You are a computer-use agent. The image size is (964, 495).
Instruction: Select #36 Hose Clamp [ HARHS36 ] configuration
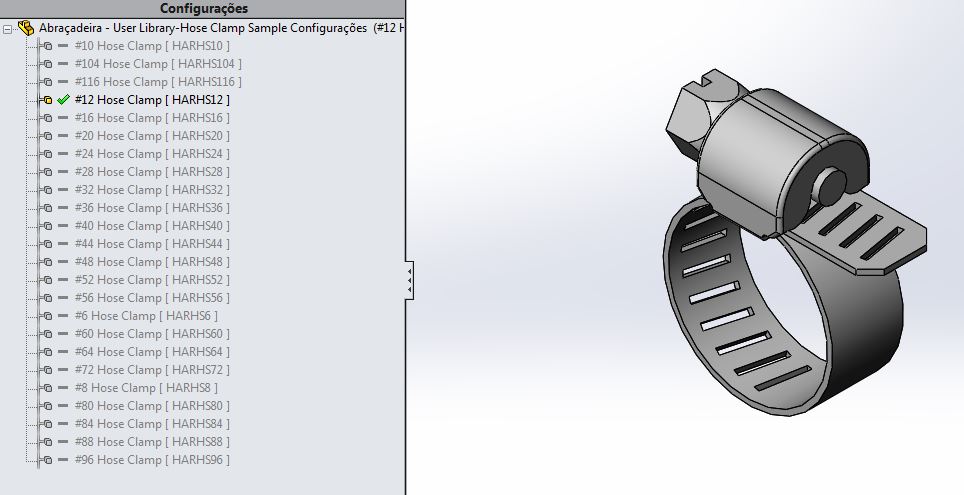(152, 207)
